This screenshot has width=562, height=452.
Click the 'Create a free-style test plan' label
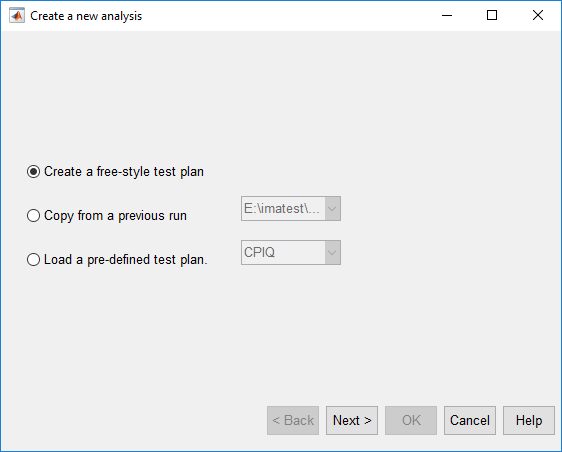[x=124, y=172]
